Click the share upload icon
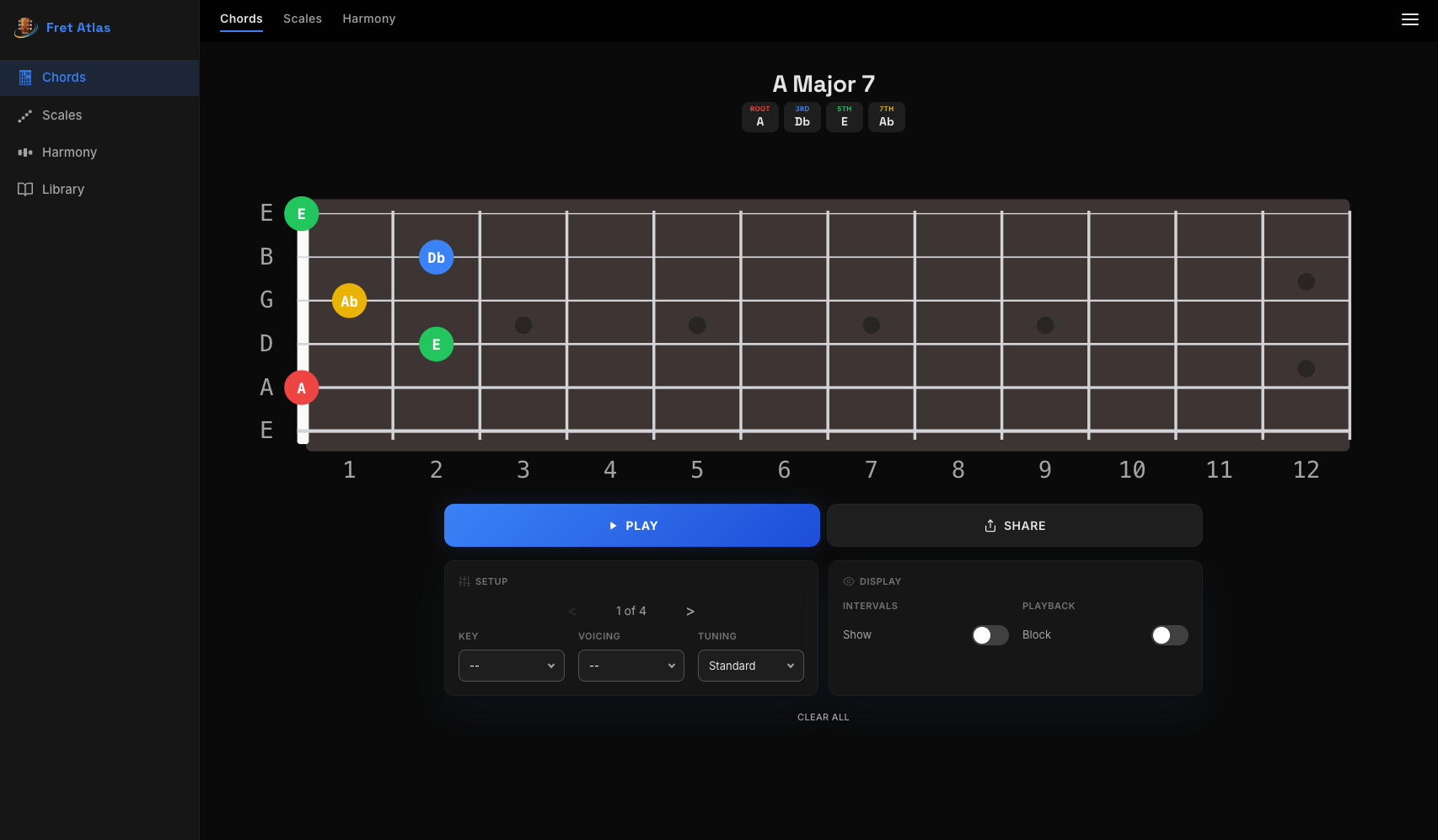Viewport: 1438px width, 840px height. pos(990,525)
